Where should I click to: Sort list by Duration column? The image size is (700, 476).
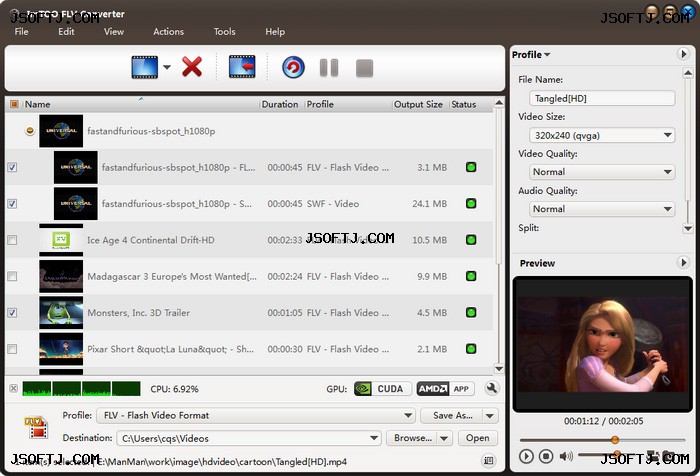coord(281,104)
